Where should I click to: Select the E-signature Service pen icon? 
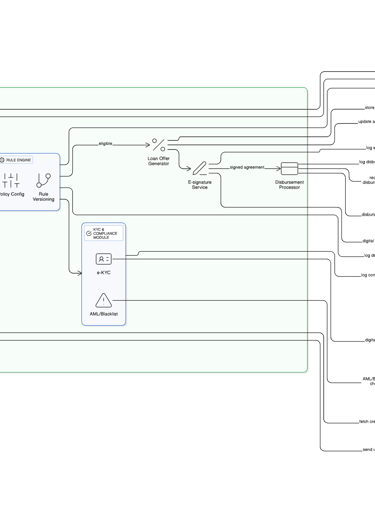200,168
